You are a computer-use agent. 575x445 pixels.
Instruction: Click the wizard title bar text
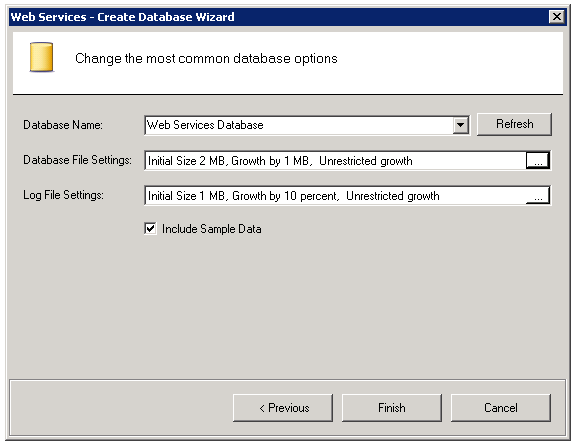(x=122, y=17)
